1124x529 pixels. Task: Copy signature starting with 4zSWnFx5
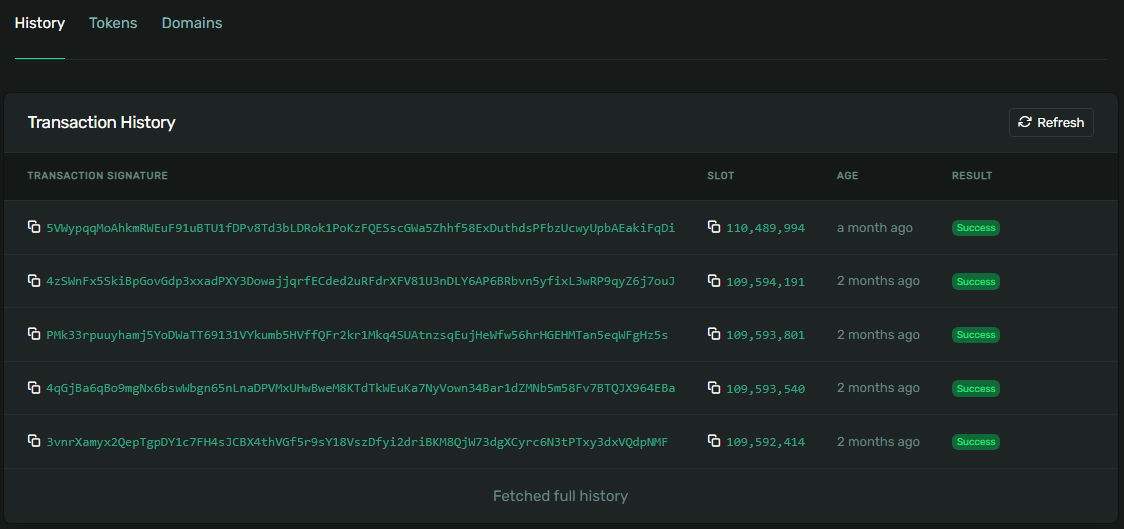pos(34,280)
